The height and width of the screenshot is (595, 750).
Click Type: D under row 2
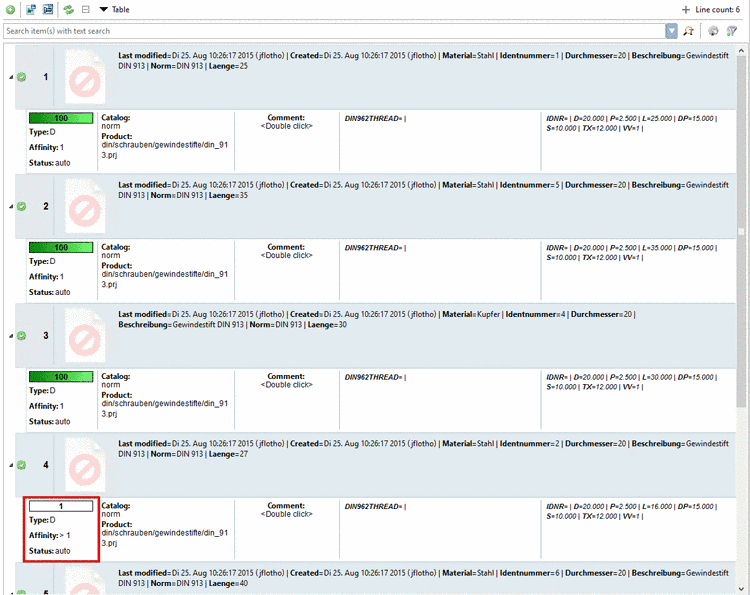pos(42,261)
